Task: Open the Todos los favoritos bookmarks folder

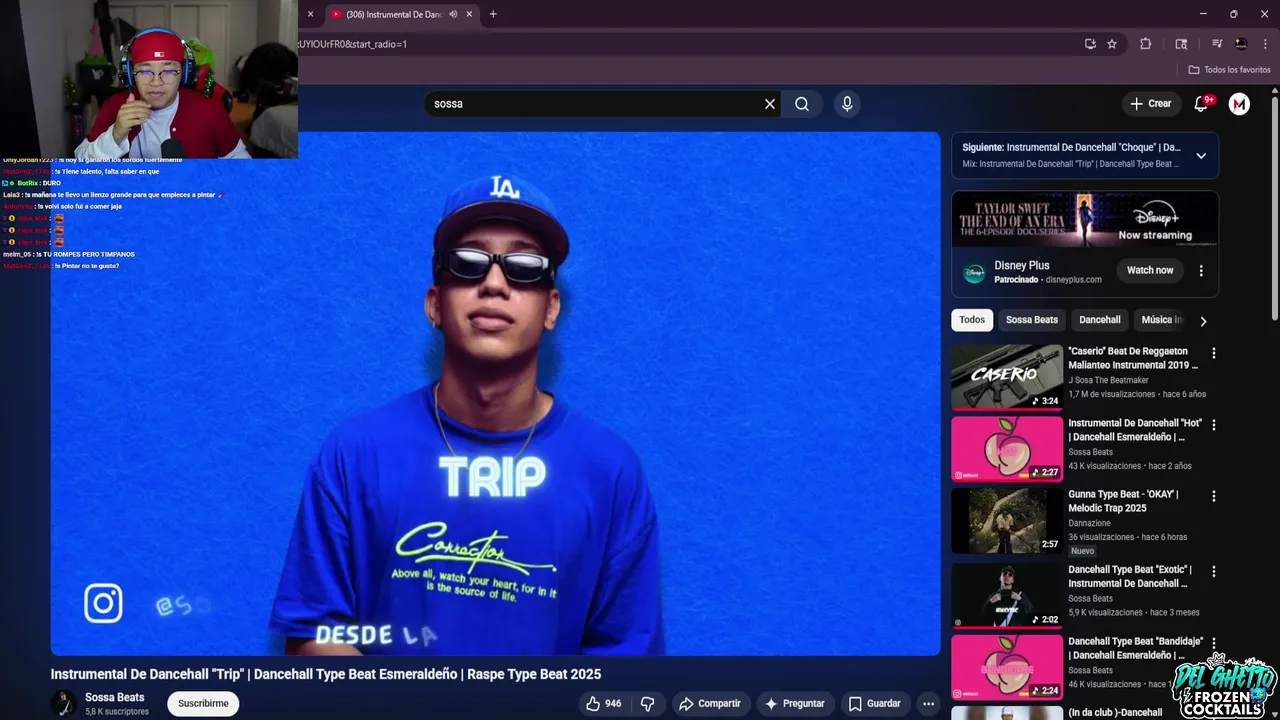Action: (x=1229, y=70)
